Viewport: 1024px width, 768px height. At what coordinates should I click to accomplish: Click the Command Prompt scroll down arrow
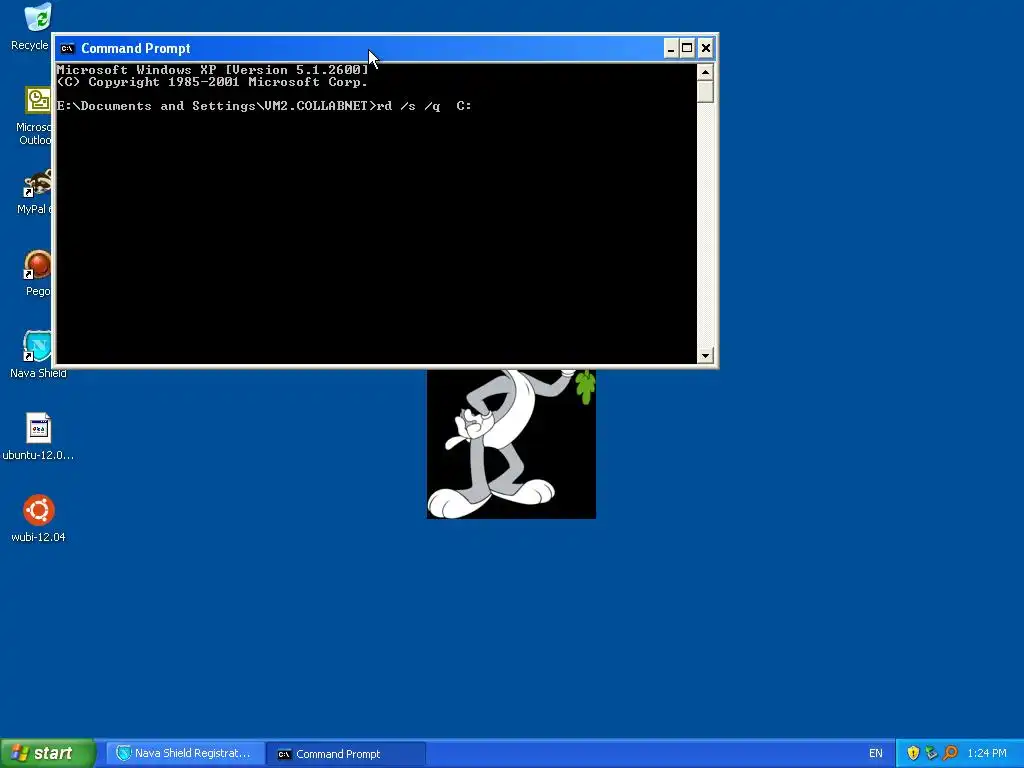(705, 356)
